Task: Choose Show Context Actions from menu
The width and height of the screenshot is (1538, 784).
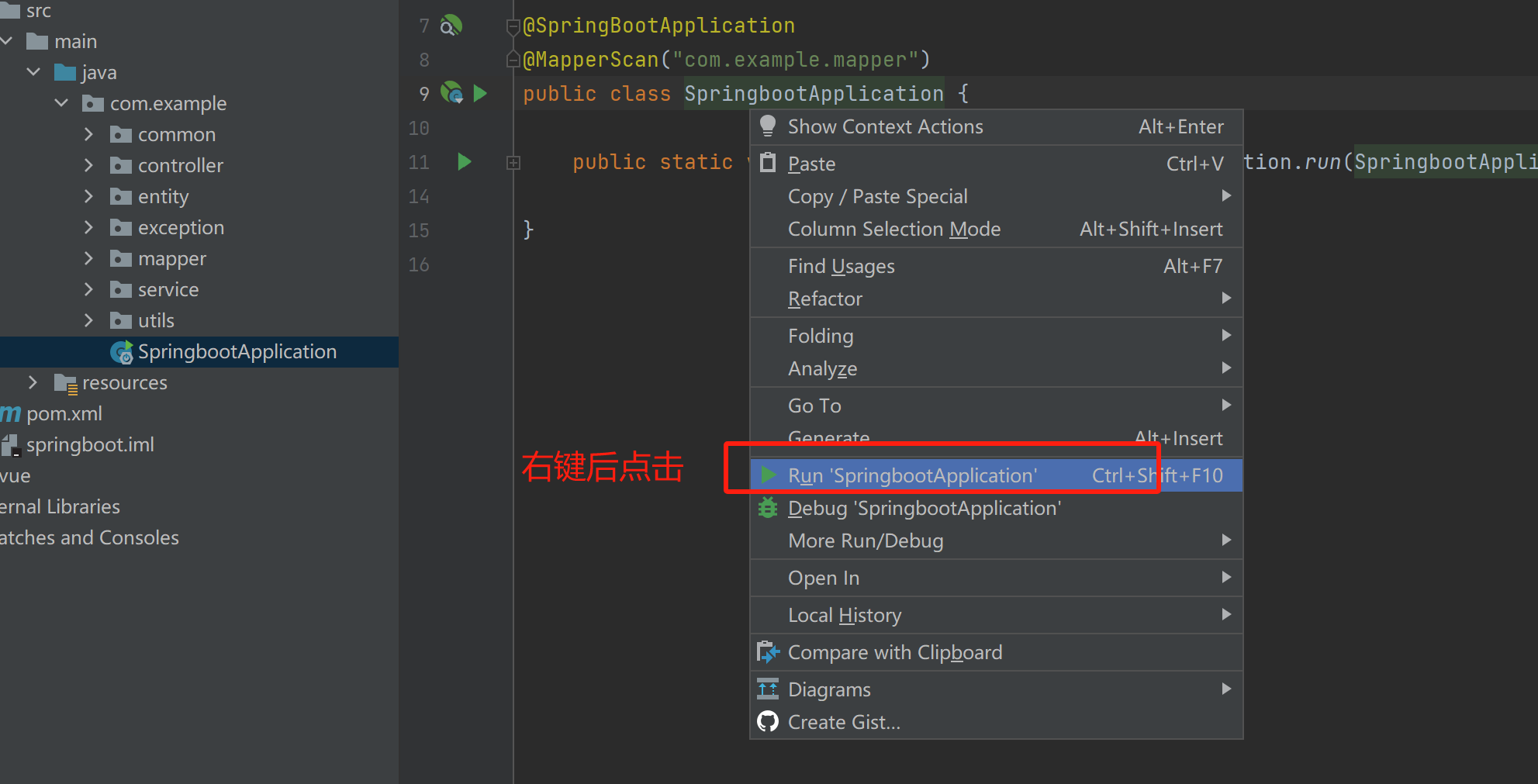Action: [997, 126]
